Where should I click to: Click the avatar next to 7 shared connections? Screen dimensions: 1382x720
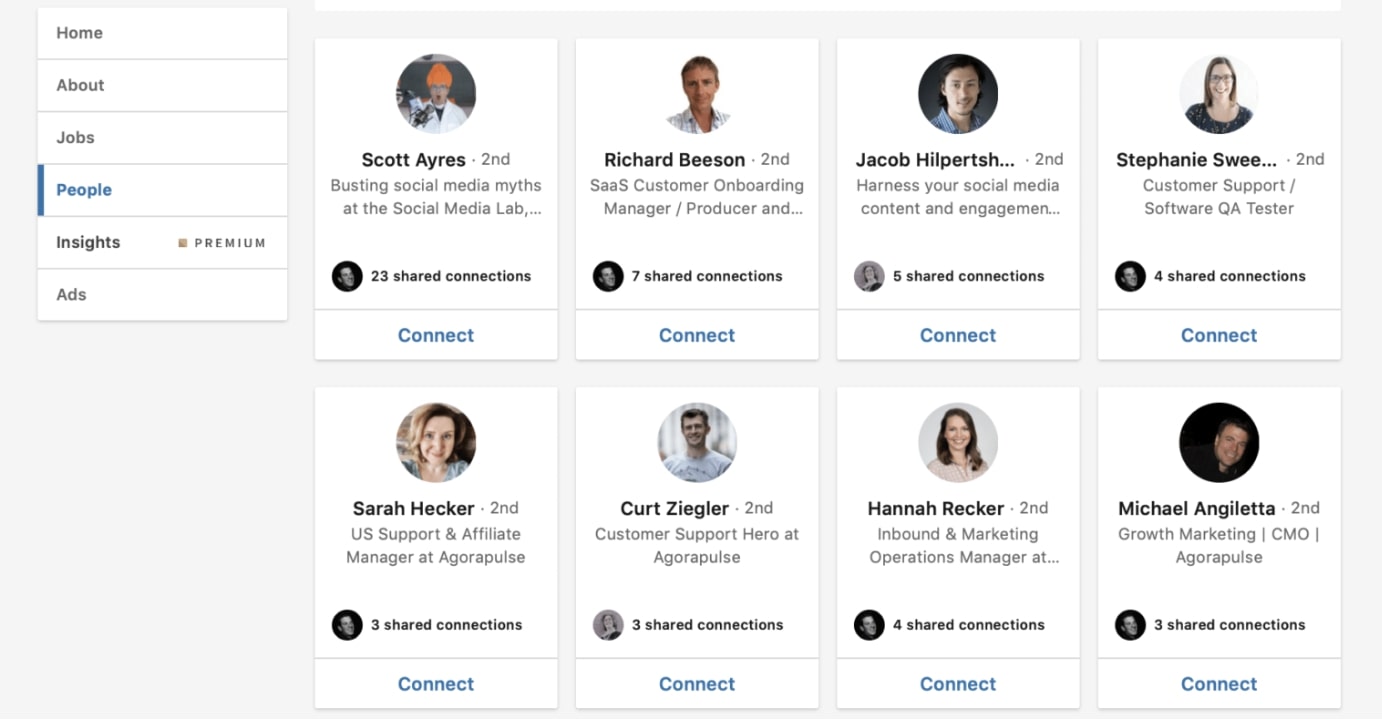[608, 276]
